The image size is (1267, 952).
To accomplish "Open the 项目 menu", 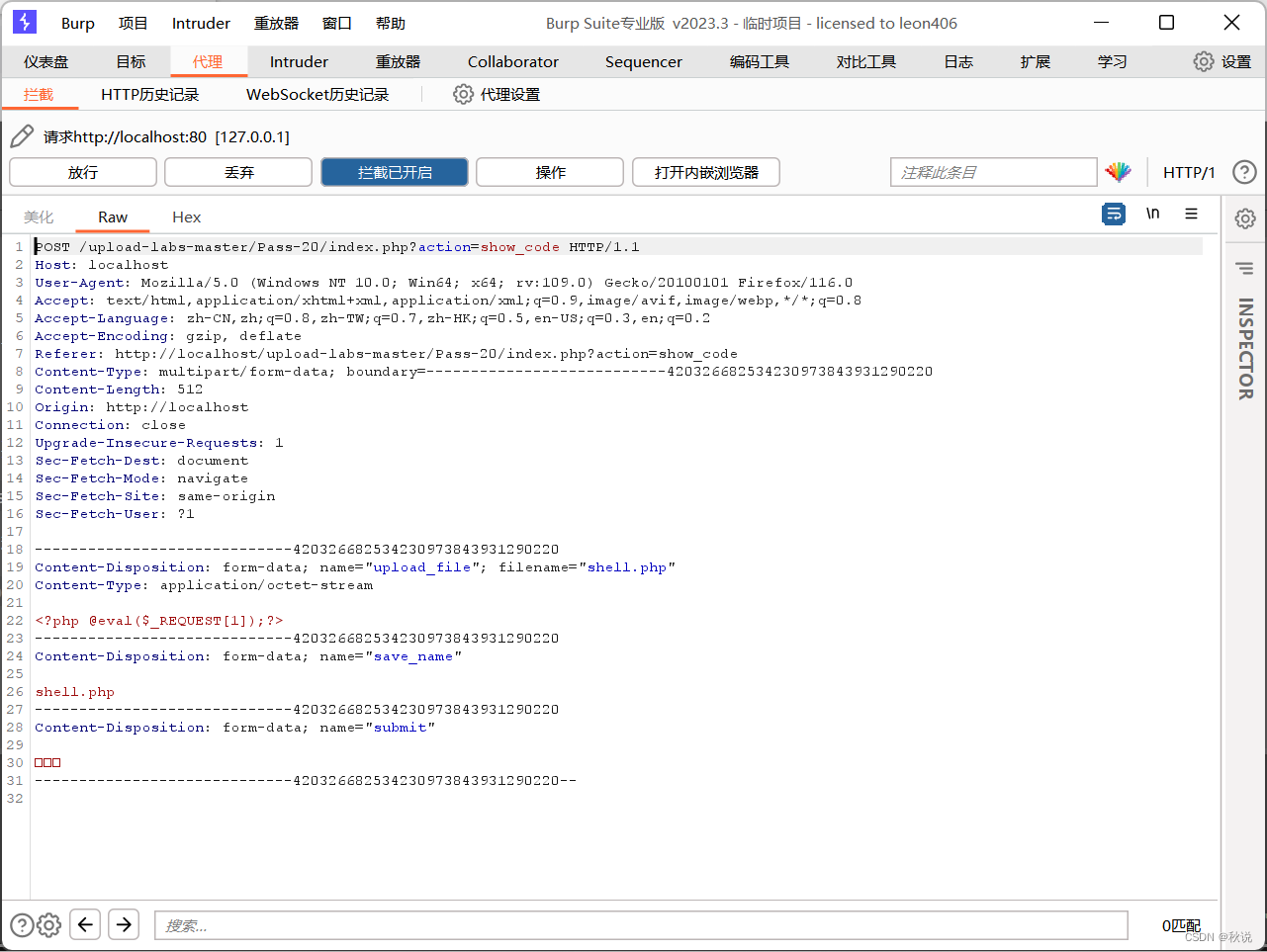I will pyautogui.click(x=133, y=23).
